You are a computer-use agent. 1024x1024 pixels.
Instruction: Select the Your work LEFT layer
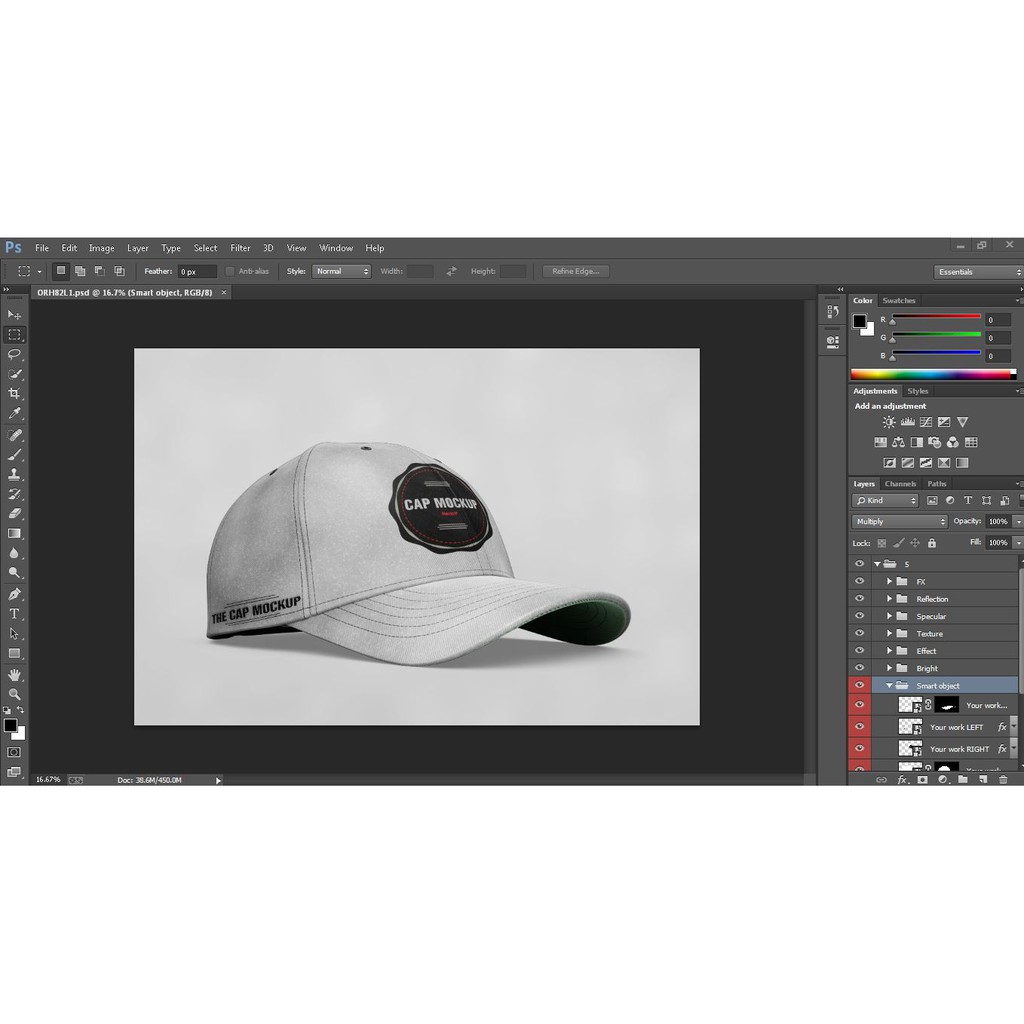[x=955, y=727]
